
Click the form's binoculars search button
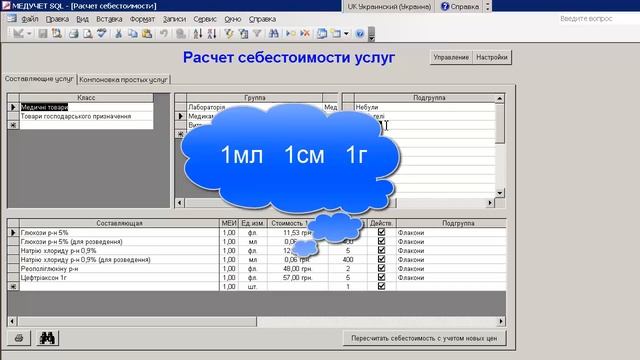click(47, 338)
